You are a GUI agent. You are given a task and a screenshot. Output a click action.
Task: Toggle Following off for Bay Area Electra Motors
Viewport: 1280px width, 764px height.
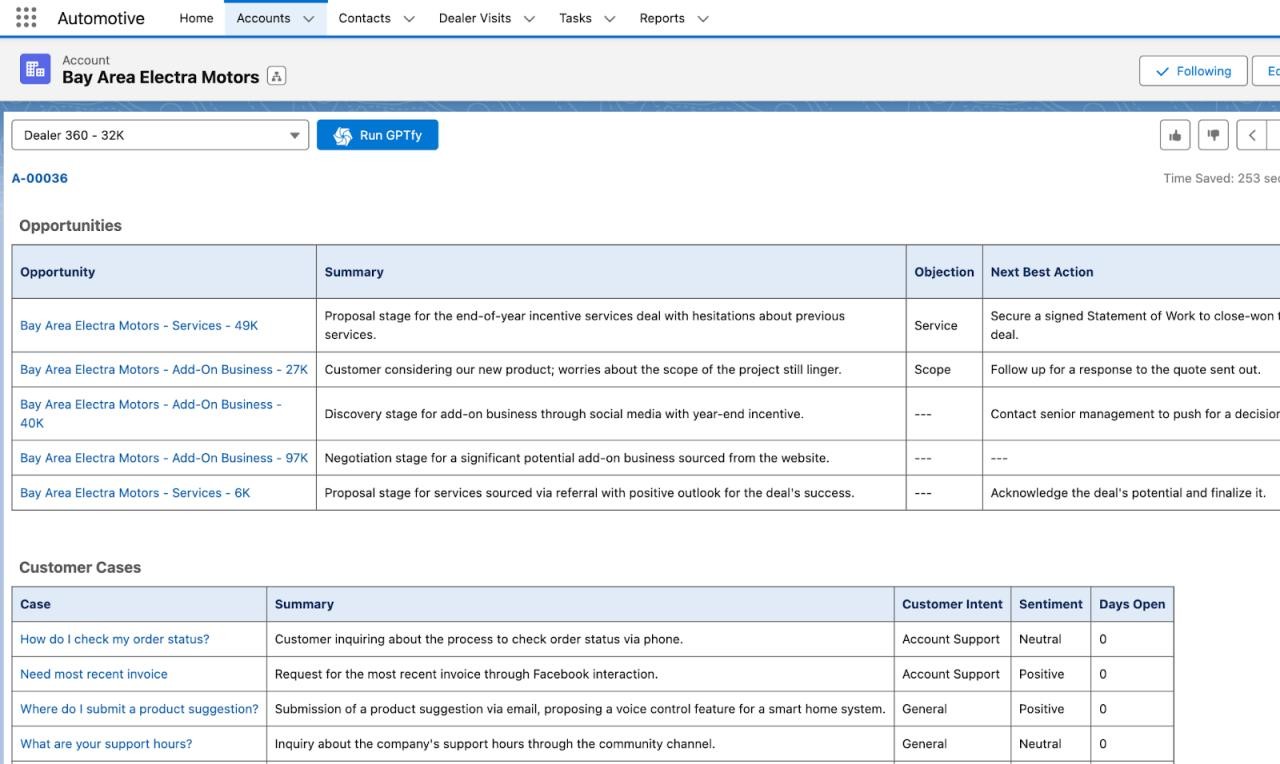point(1192,70)
